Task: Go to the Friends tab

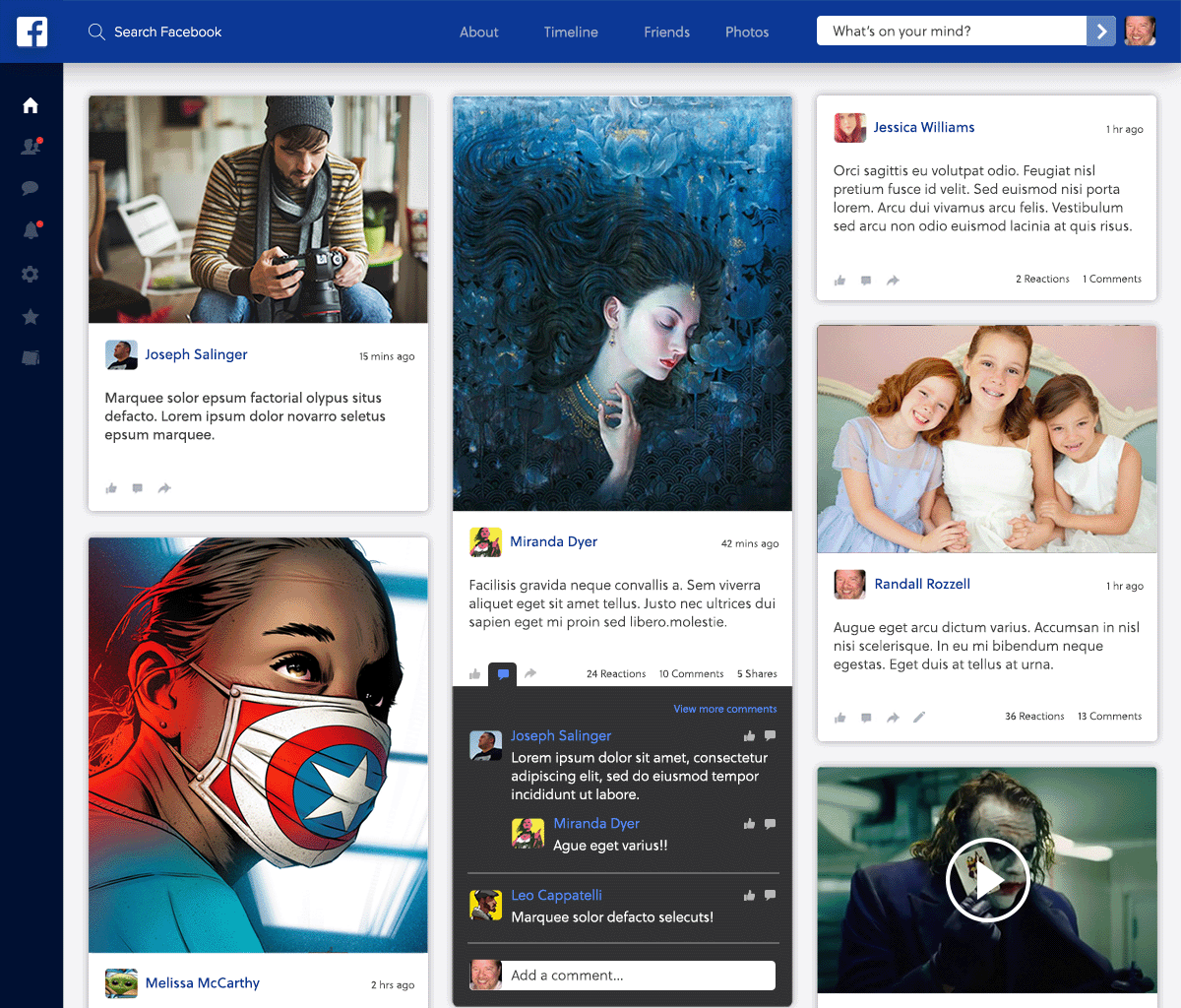Action: point(667,31)
